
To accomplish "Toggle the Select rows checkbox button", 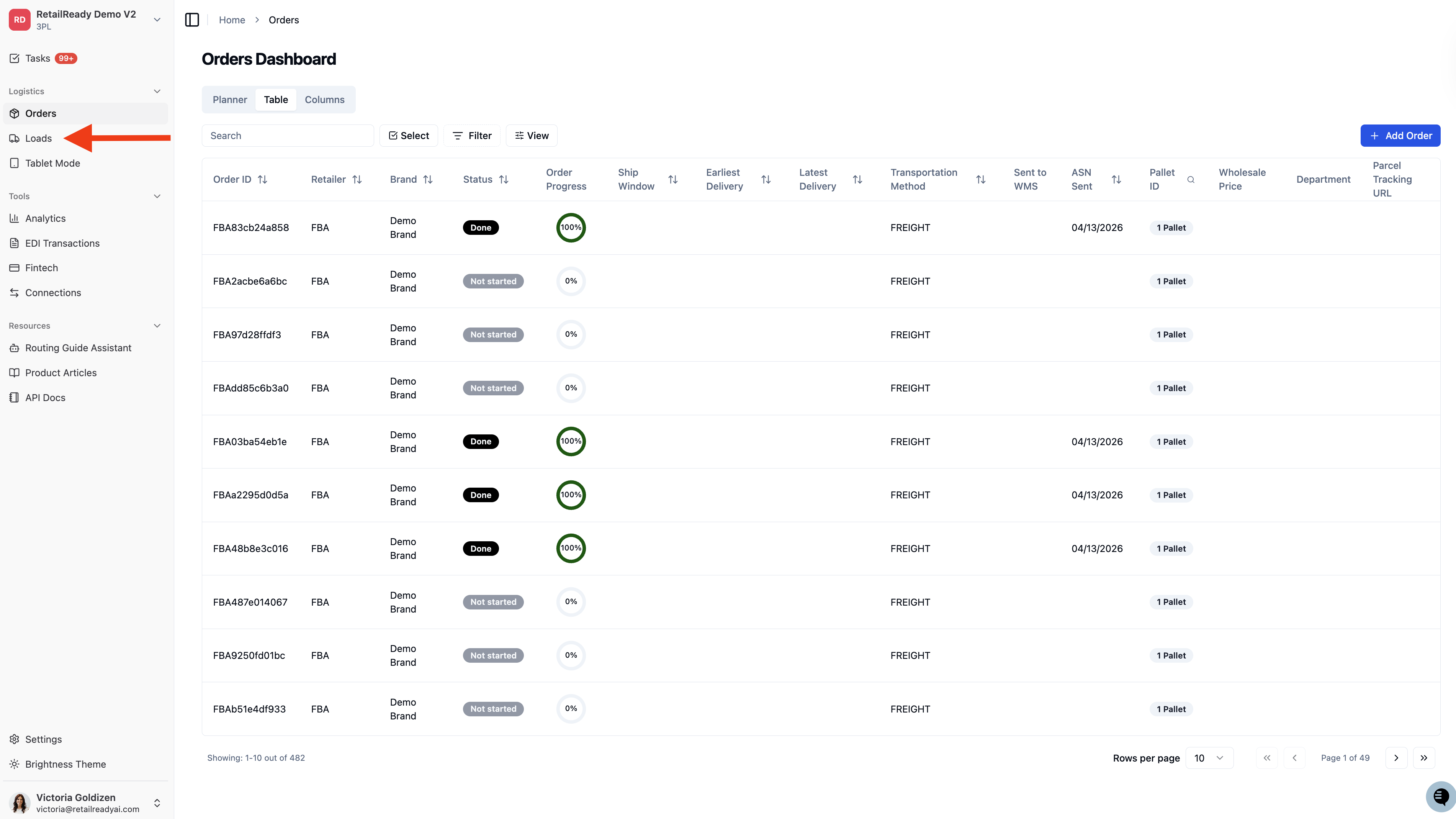I will 409,136.
